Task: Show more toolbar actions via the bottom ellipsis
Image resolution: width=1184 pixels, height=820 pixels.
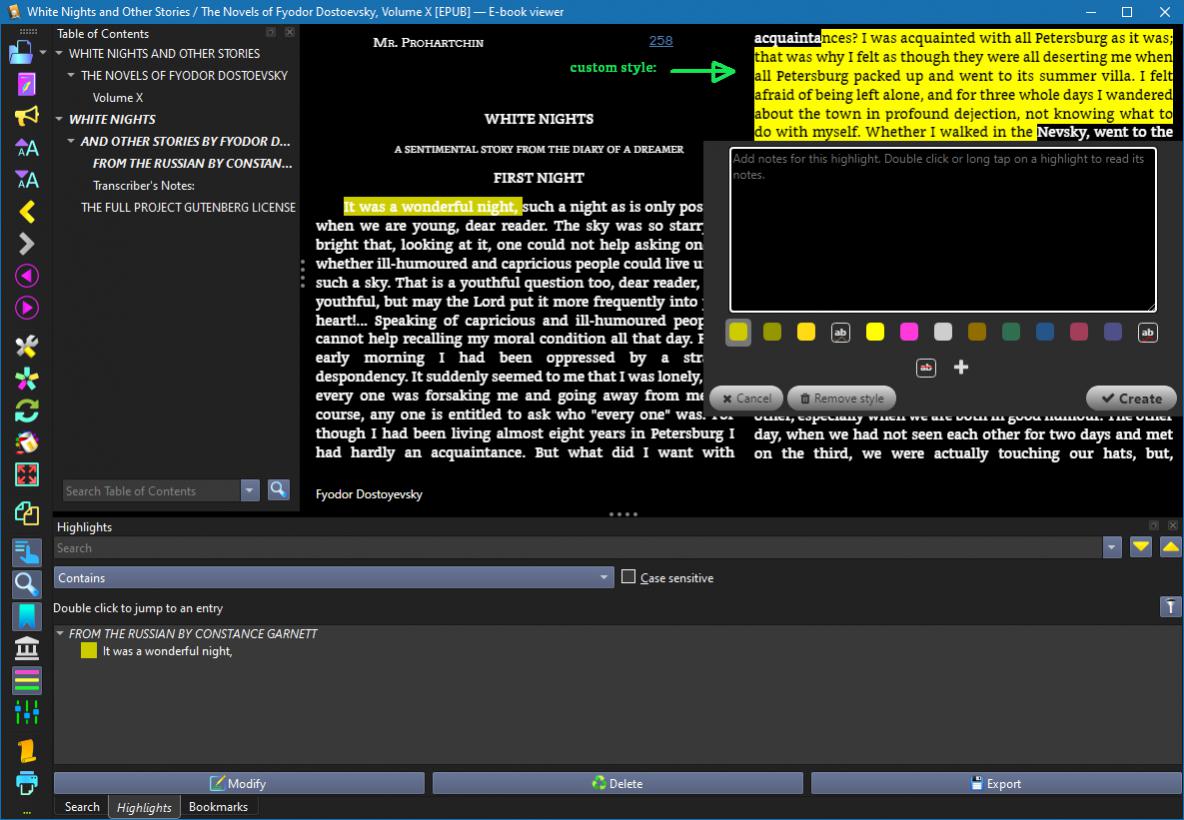Action: coord(26,812)
